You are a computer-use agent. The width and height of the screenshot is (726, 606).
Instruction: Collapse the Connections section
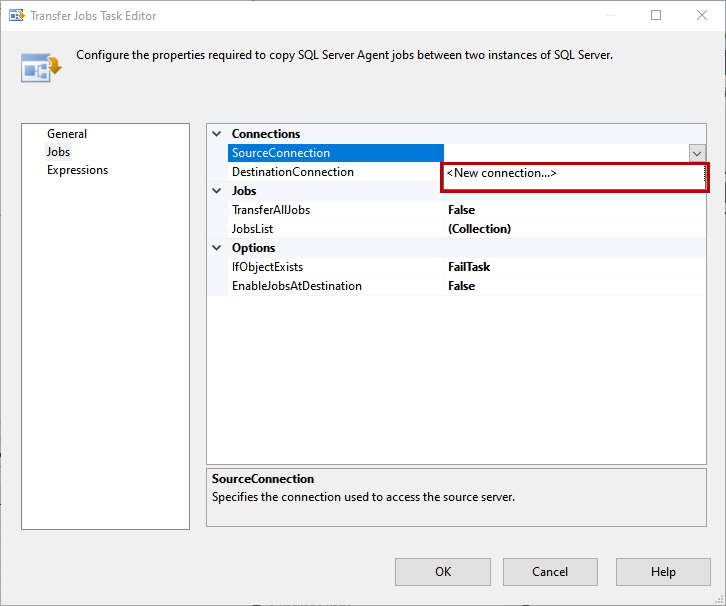click(x=217, y=134)
